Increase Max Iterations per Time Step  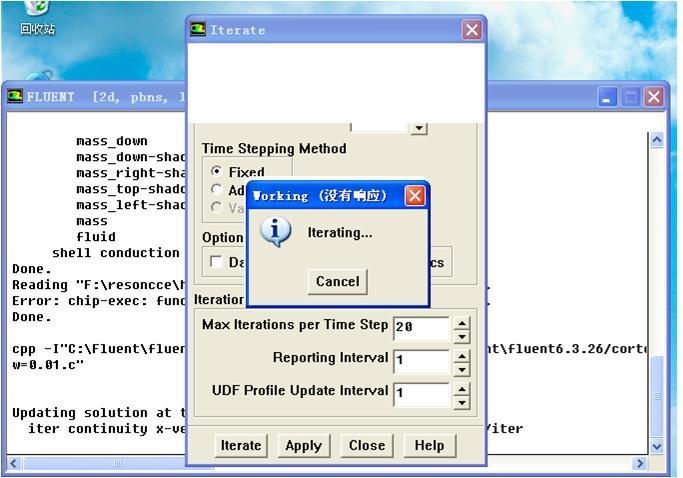click(462, 323)
